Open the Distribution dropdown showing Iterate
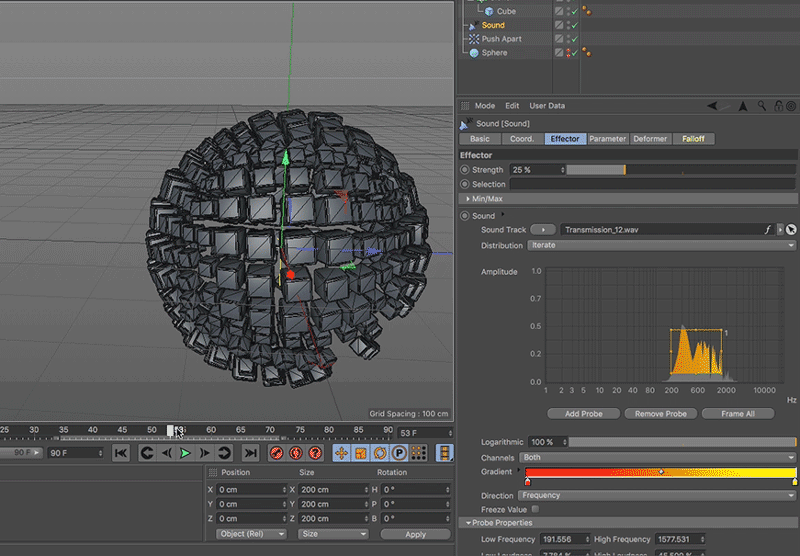 (660, 245)
